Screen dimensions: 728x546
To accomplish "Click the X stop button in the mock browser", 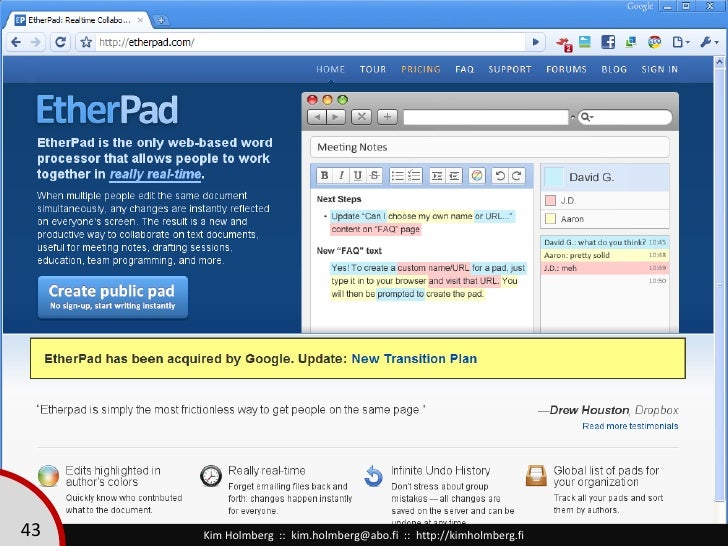I will tap(361, 117).
